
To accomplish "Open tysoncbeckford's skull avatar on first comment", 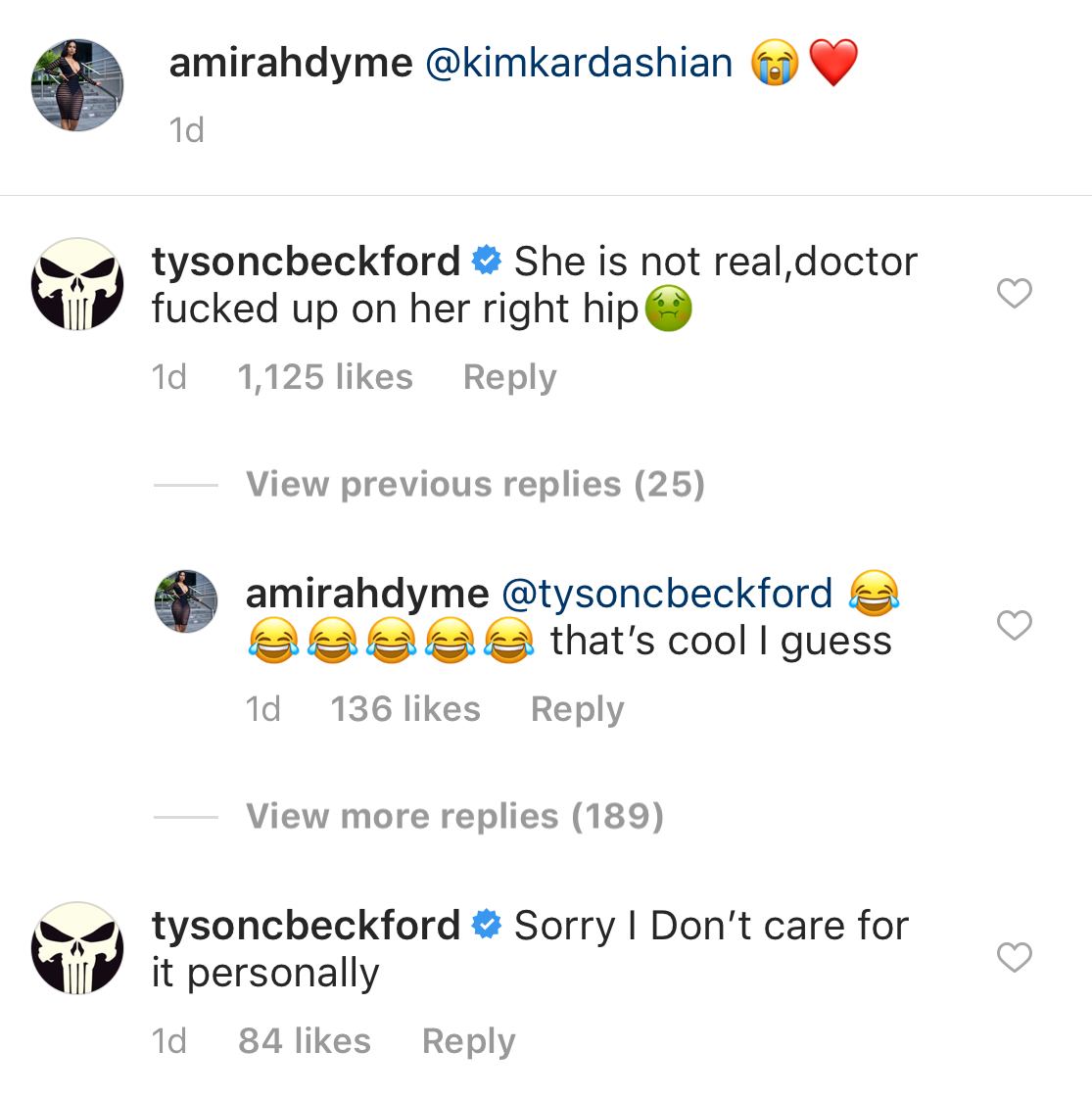I will pos(78,284).
